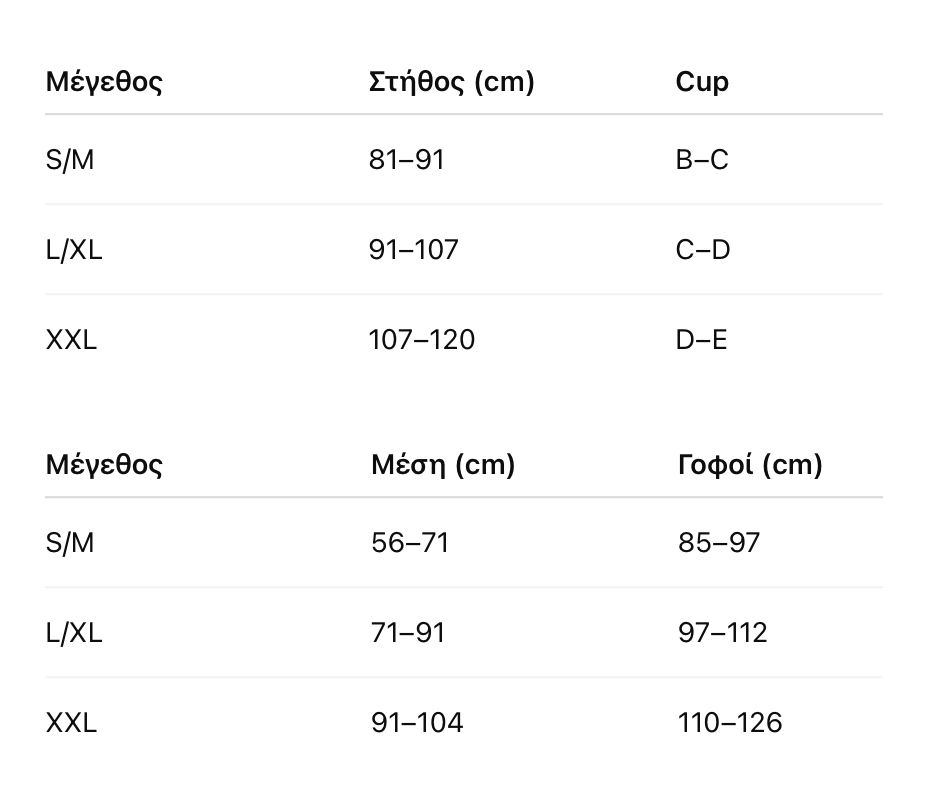Select S/M in the Στήθος table

[70, 160]
